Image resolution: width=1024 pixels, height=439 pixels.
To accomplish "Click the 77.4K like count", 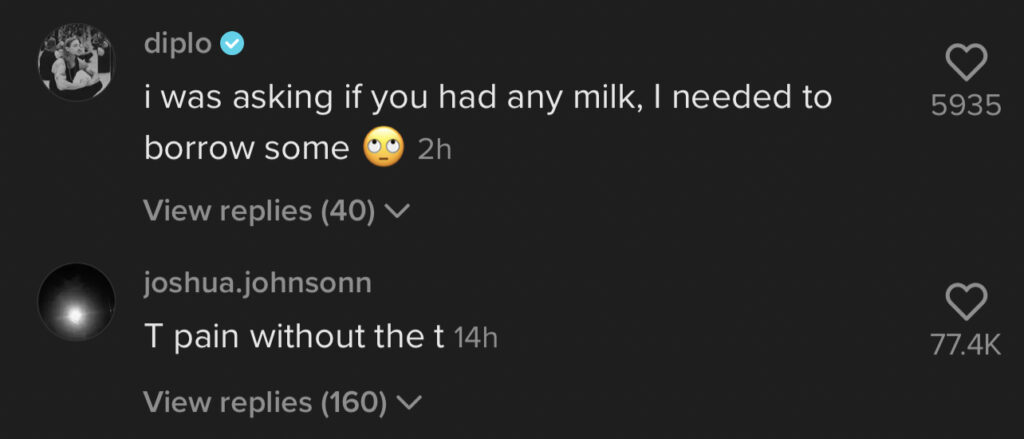I will [965, 345].
